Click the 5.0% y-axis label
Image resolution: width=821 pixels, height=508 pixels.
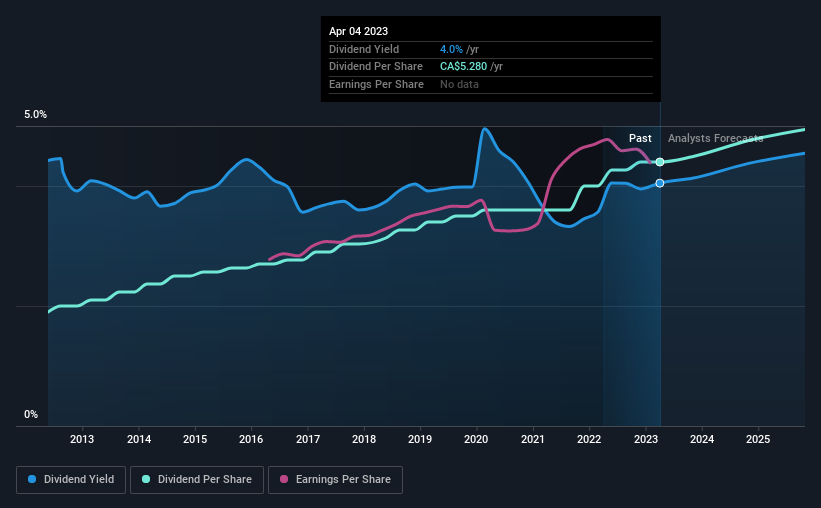coord(35,114)
